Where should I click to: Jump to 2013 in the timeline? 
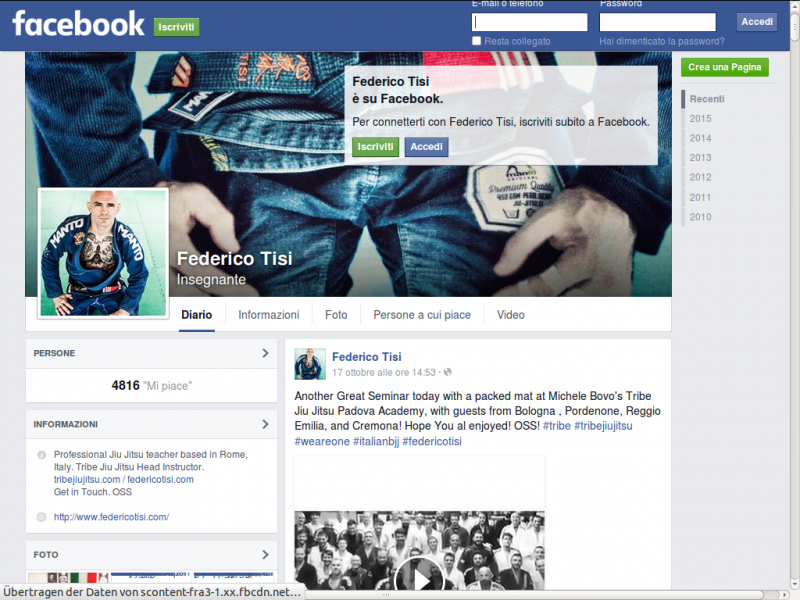(700, 158)
